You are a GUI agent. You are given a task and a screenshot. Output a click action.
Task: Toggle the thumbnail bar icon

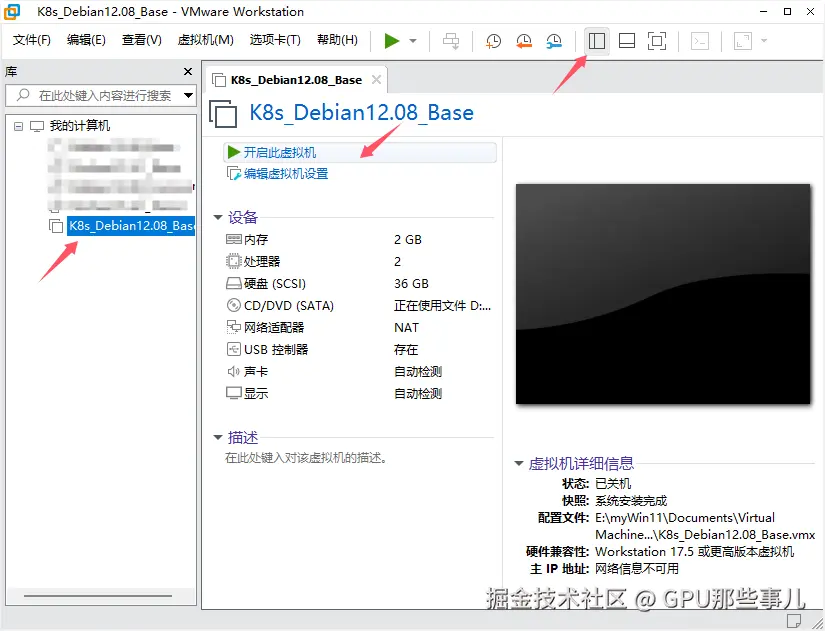(x=627, y=41)
